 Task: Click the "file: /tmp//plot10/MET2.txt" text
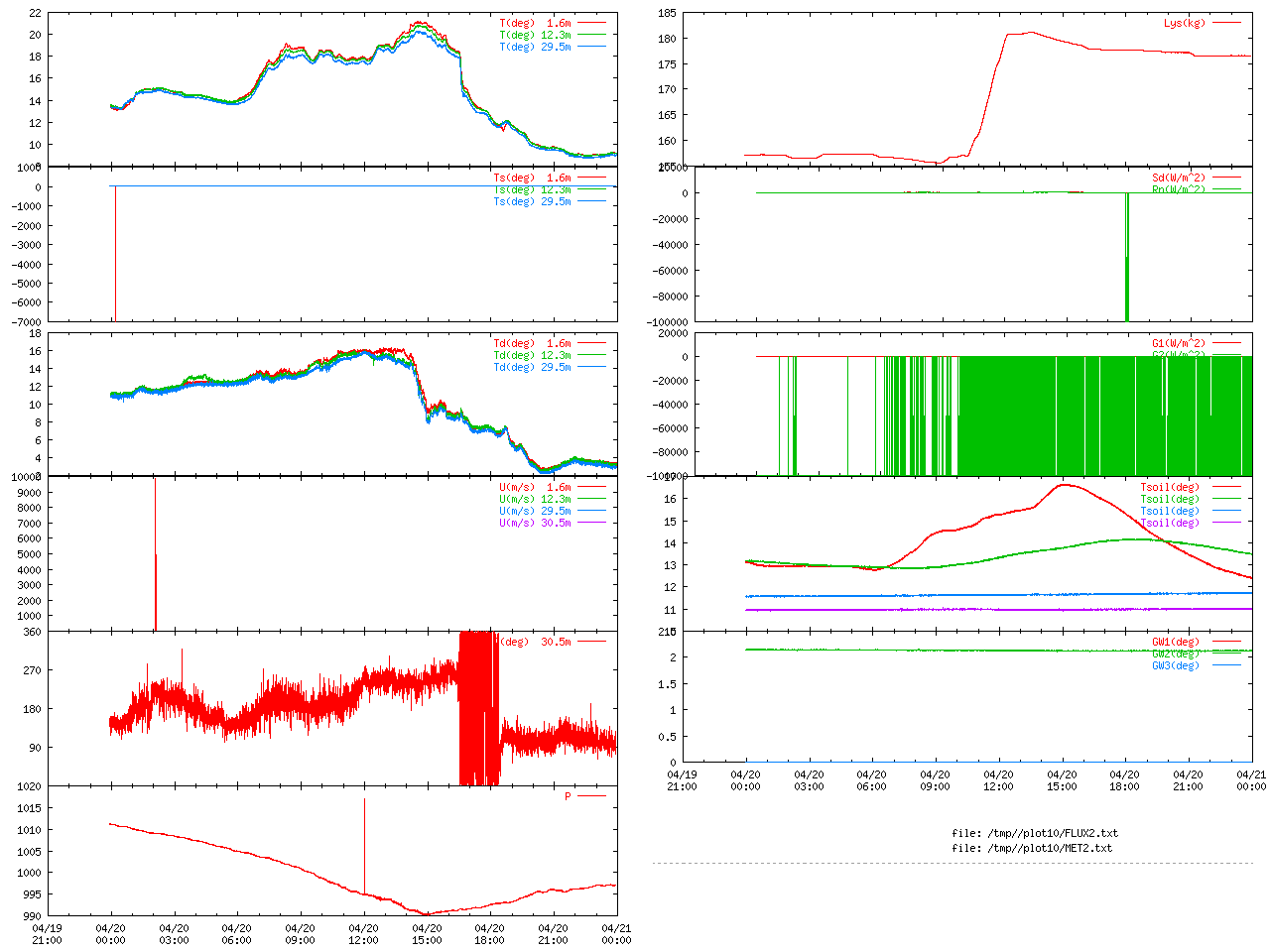pyautogui.click(x=1032, y=848)
